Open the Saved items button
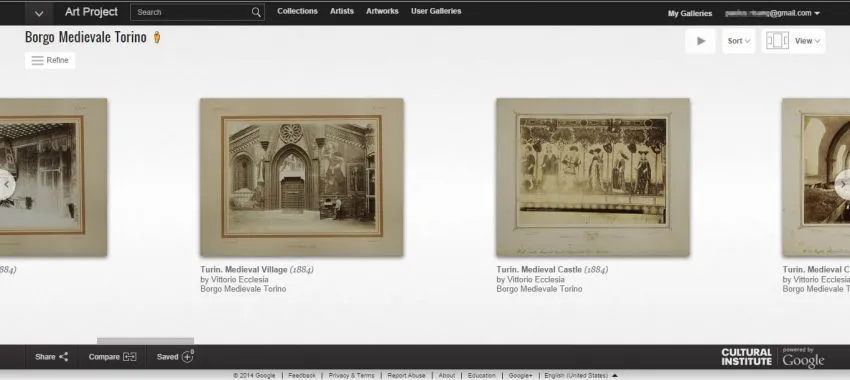The image size is (850, 380). pyautogui.click(x=175, y=357)
